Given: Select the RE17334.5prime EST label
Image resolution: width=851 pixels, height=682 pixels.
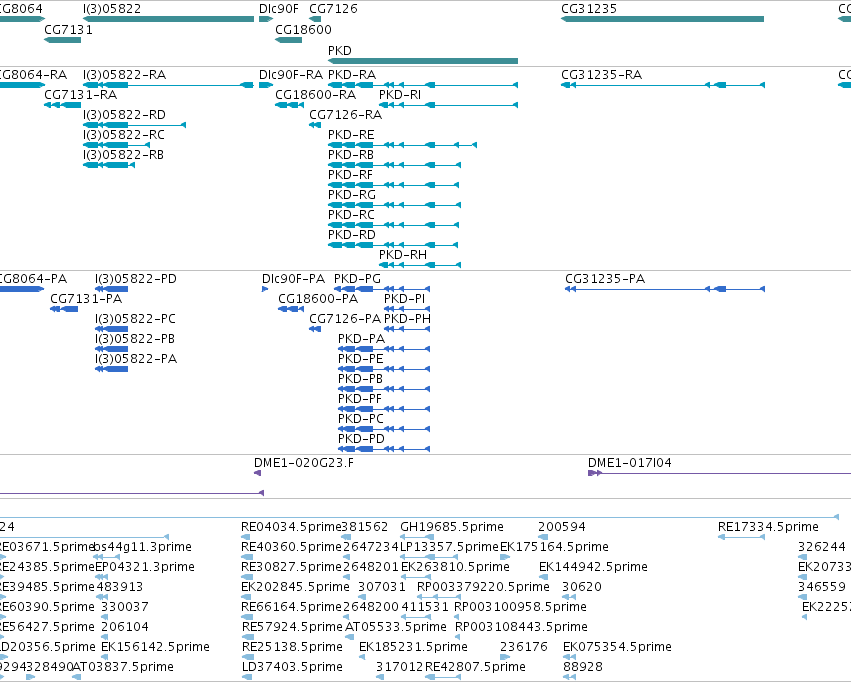Looking at the screenshot, I should pos(769,526).
